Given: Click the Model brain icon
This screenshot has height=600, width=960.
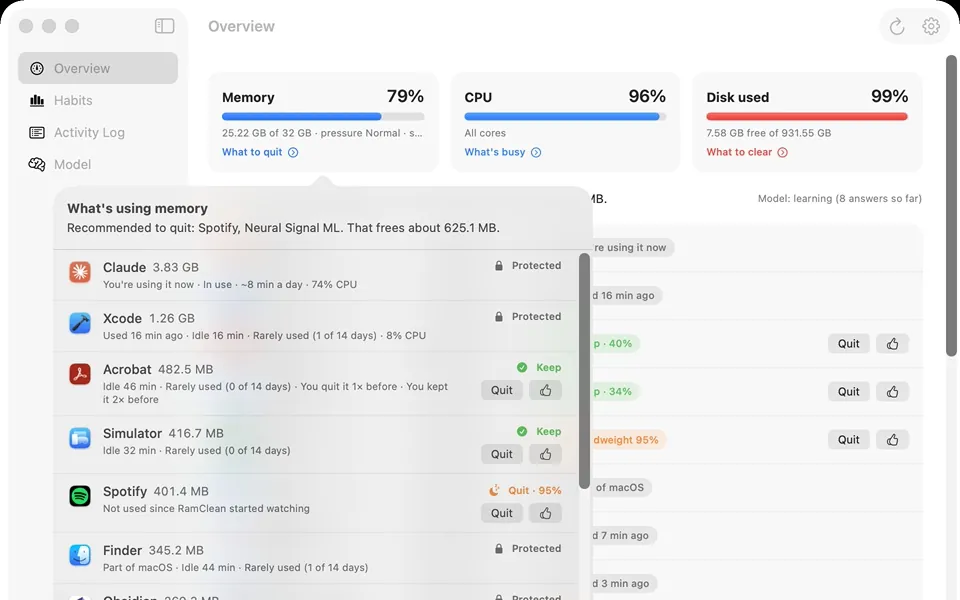Looking at the screenshot, I should (37, 164).
